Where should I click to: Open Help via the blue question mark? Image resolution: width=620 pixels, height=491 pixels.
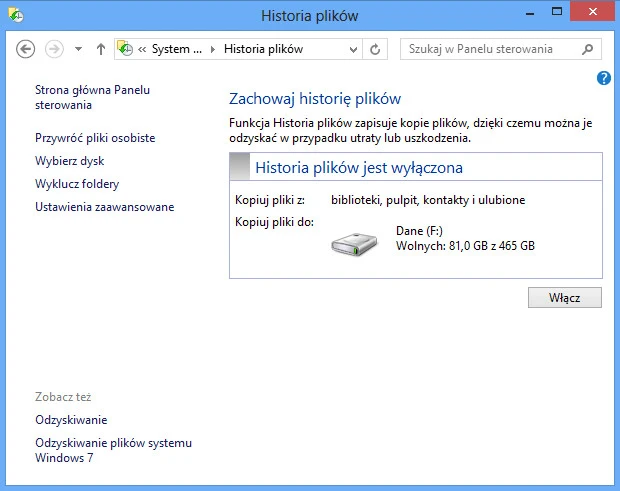point(603,78)
